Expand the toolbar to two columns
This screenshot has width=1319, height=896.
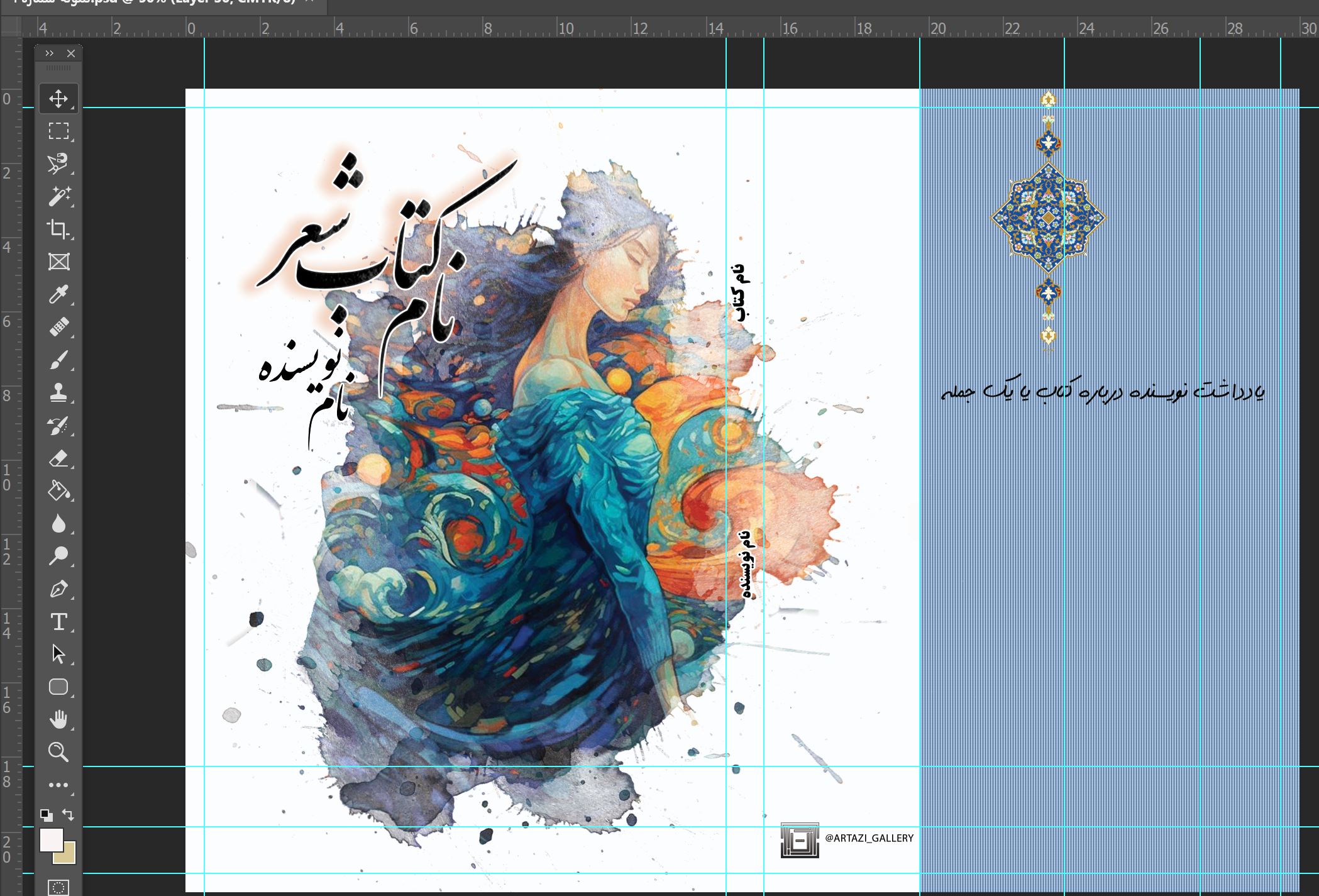(x=49, y=53)
